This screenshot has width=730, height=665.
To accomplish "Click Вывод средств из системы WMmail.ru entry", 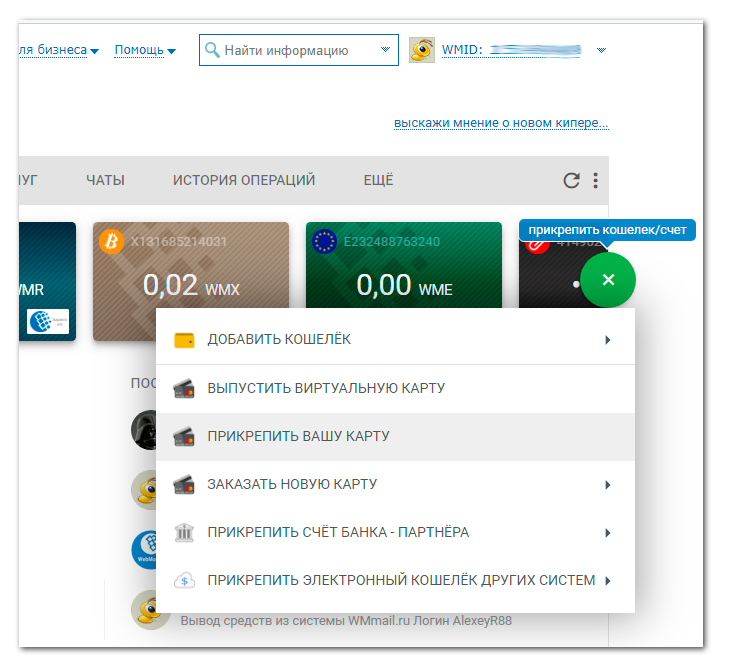I will (346, 621).
